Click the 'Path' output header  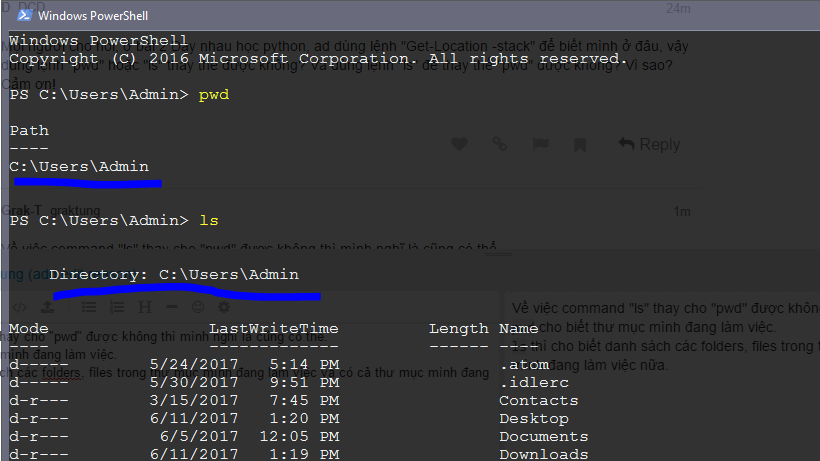pyautogui.click(x=29, y=130)
